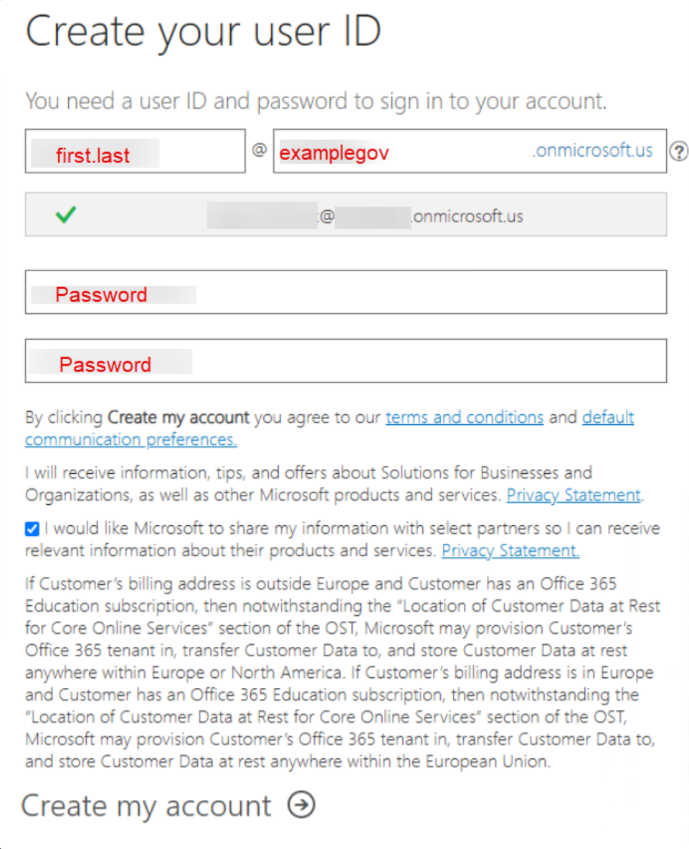
Task: Select the @ symbol between the username fields
Action: click(261, 151)
